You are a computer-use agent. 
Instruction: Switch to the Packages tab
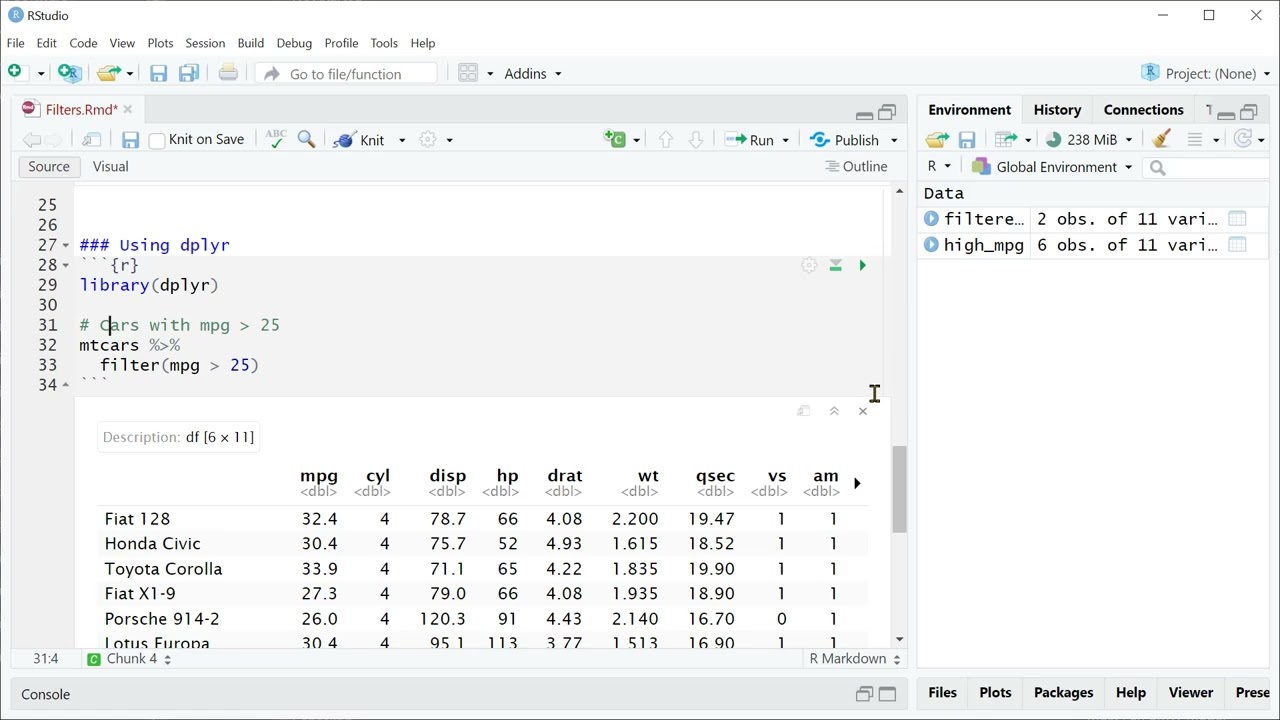click(x=1063, y=693)
